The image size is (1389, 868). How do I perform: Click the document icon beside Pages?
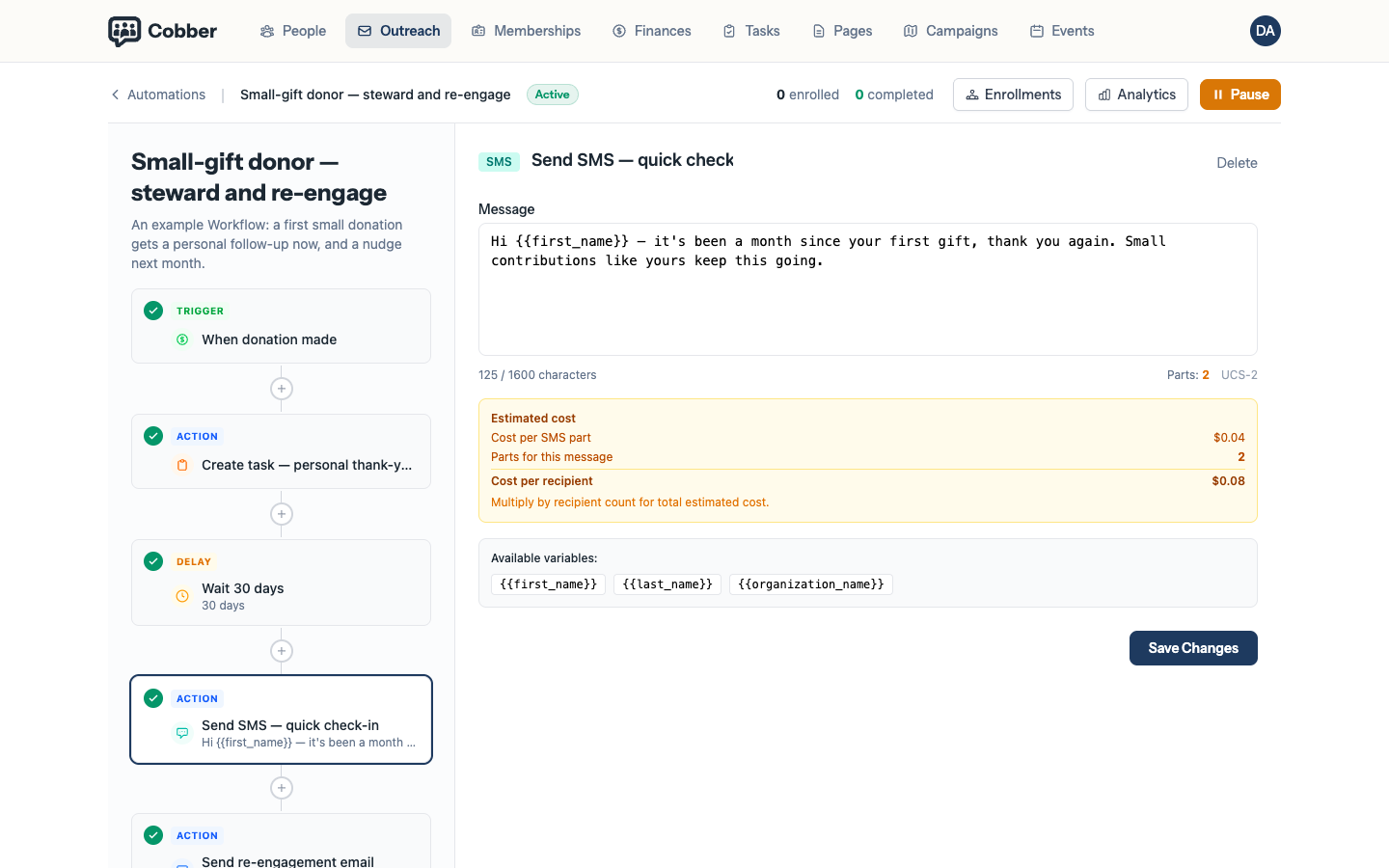(x=819, y=31)
